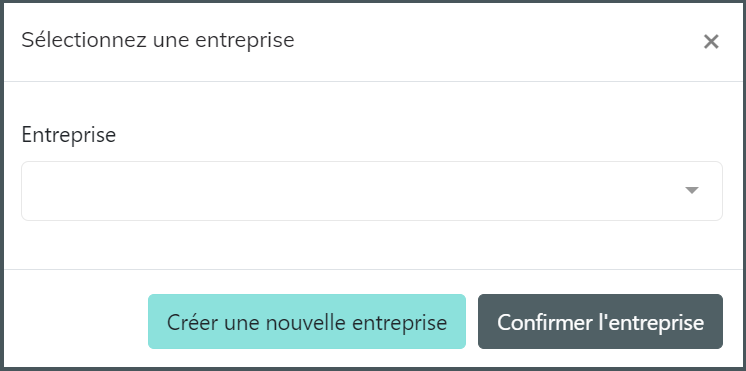The image size is (746, 371).
Task: Select the teal create new company button
Action: (x=307, y=322)
